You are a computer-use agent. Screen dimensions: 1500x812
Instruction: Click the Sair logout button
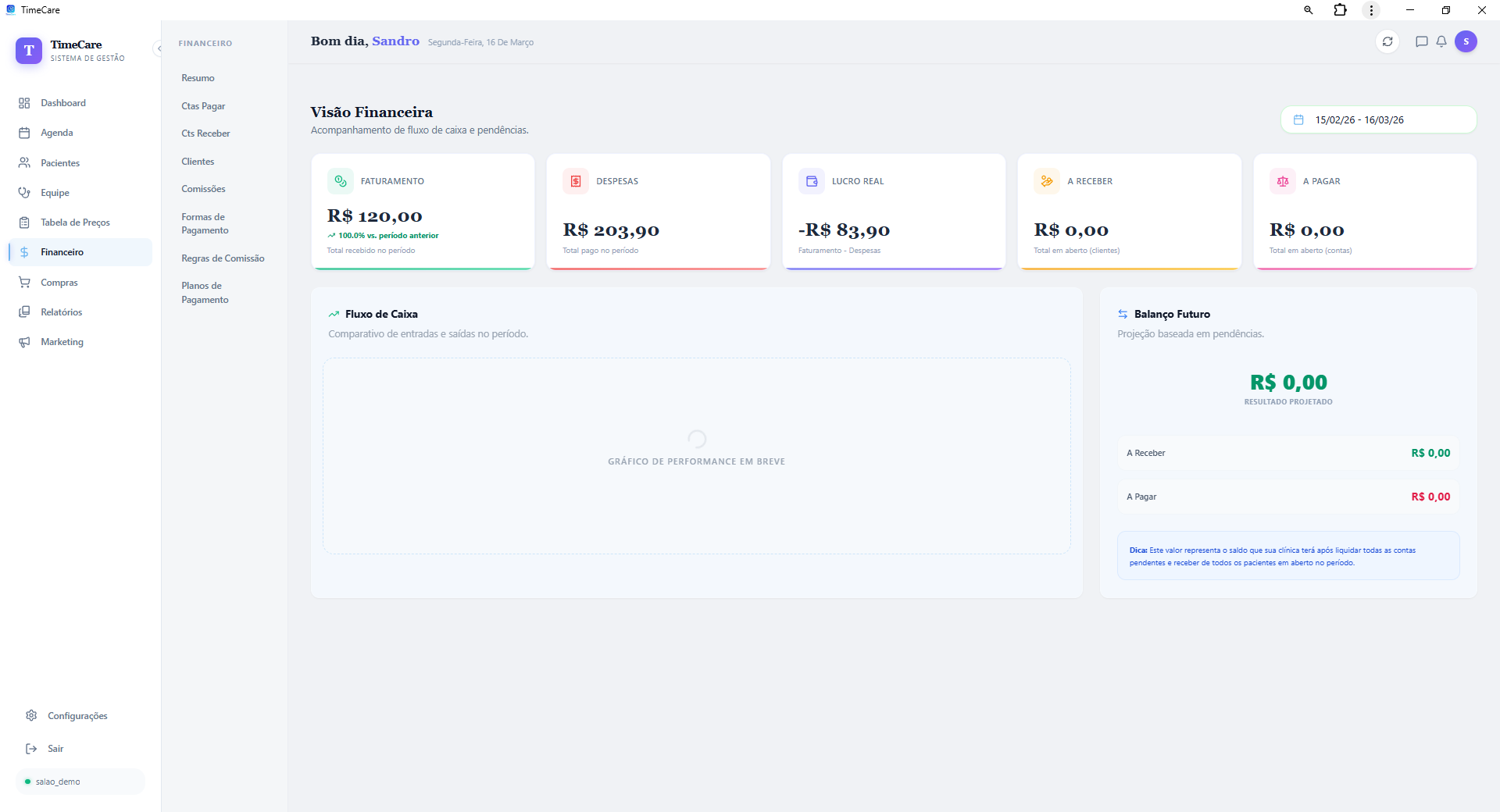(55, 749)
